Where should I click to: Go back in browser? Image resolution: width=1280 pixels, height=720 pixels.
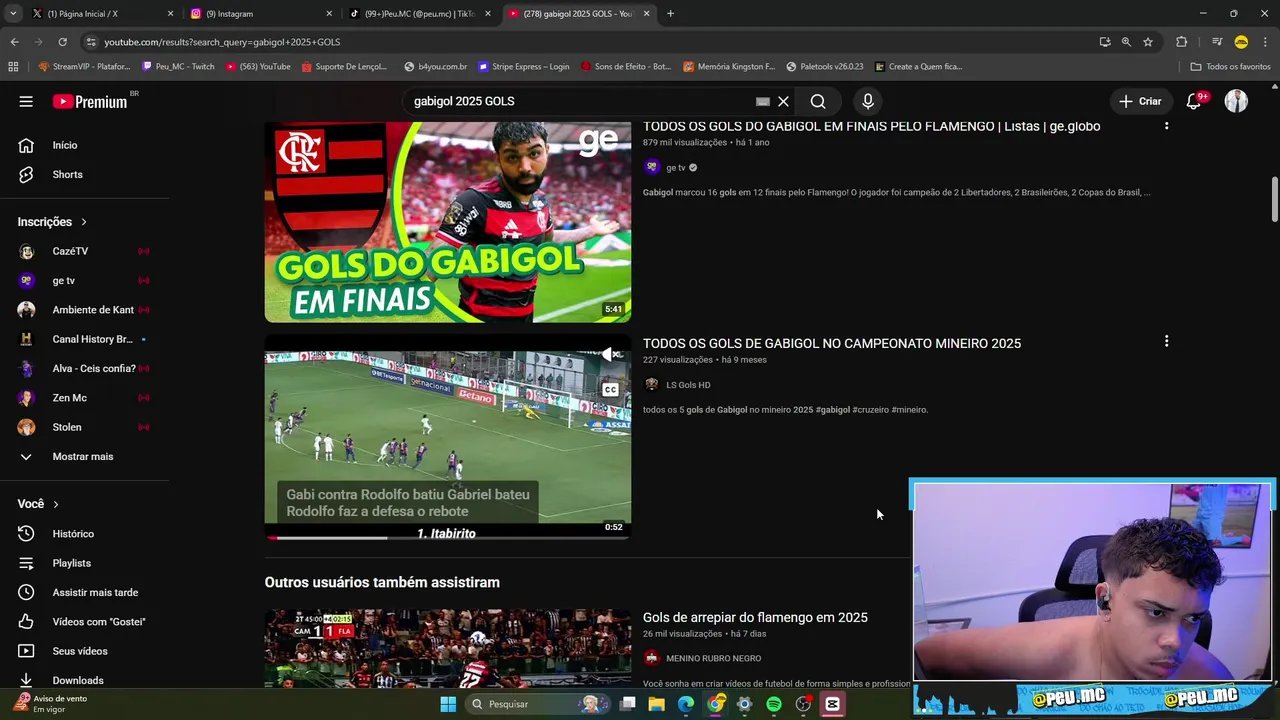click(x=14, y=42)
